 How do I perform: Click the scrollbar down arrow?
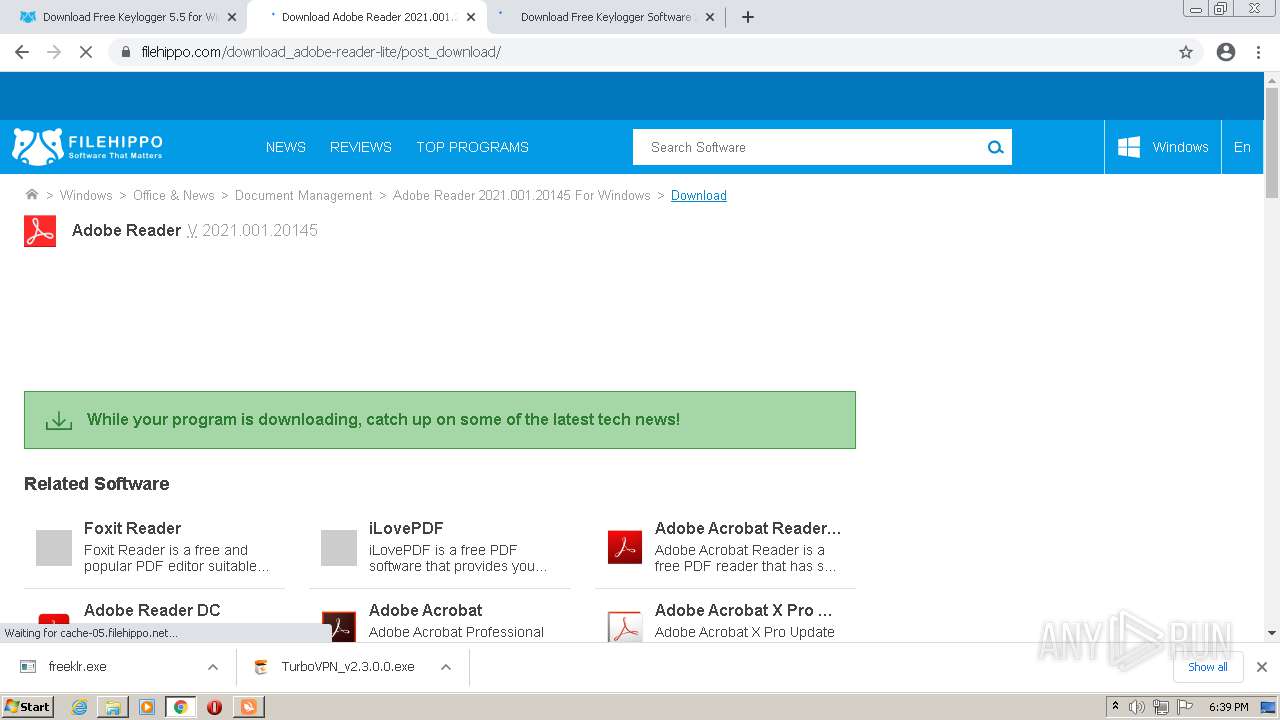pos(1272,633)
